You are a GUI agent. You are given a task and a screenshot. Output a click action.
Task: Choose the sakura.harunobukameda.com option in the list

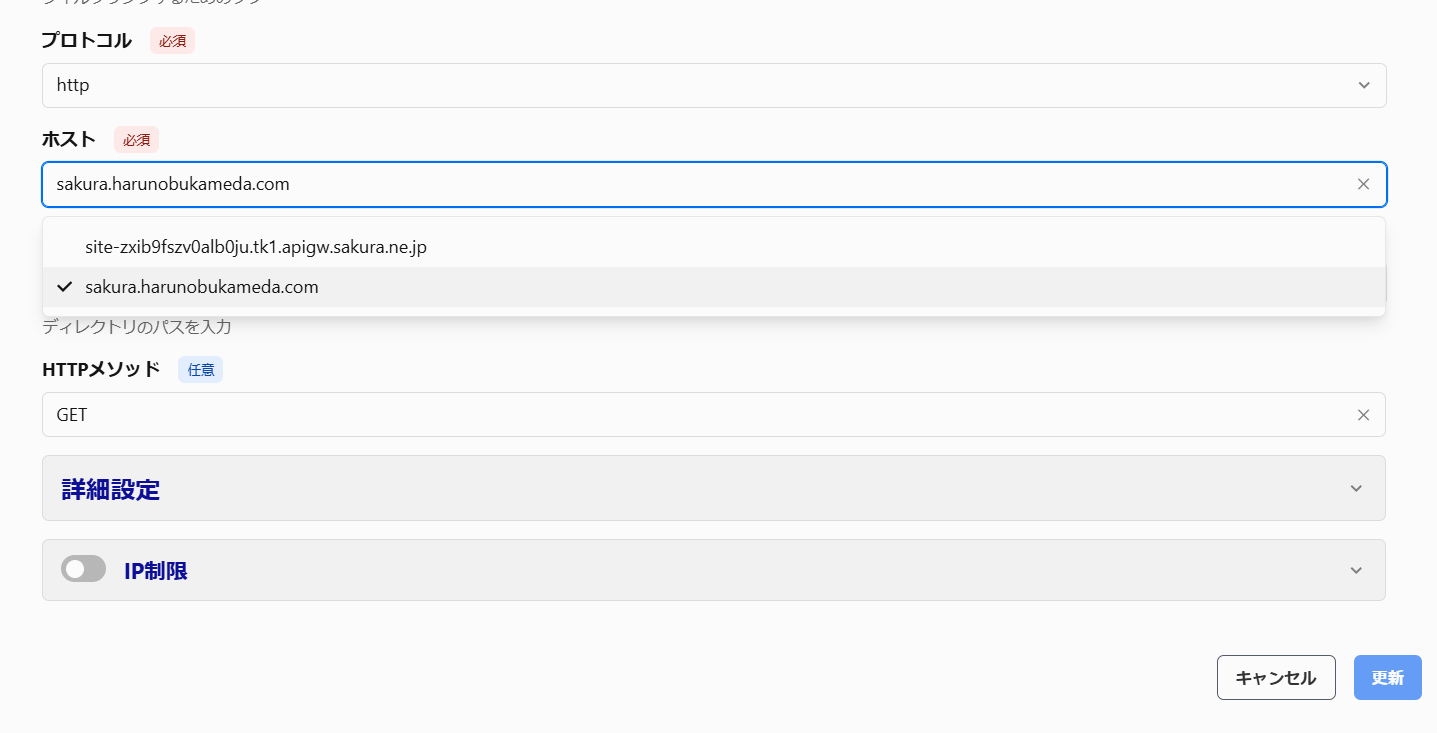click(x=202, y=287)
